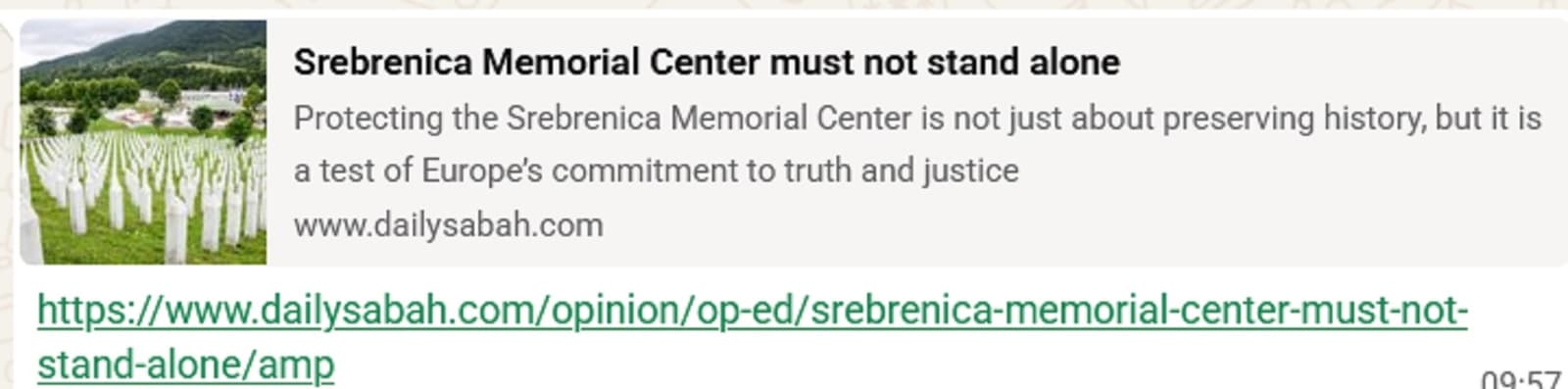
Task: Select the www.dailysabah.com domain label
Action: (x=448, y=225)
